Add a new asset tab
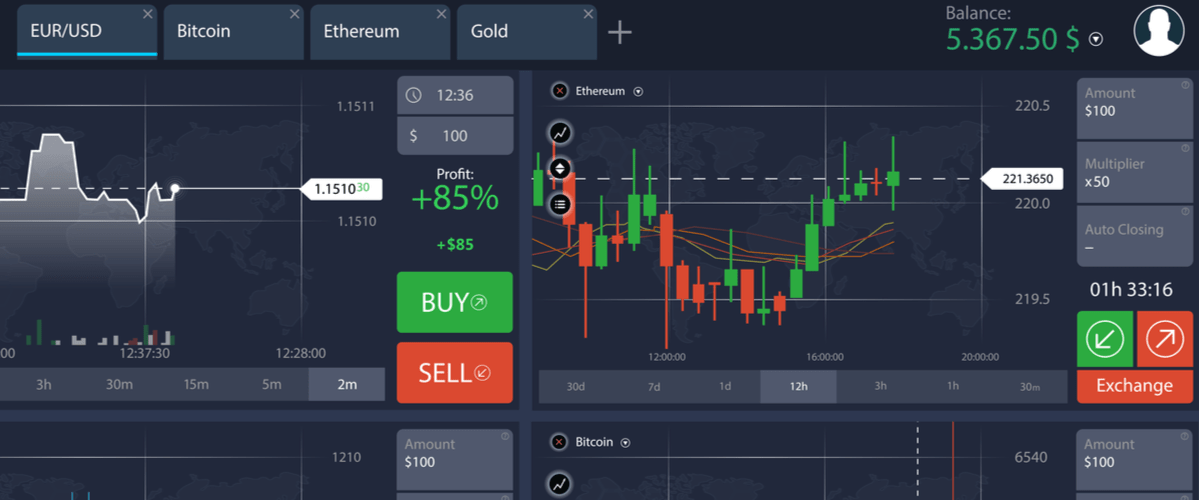The image size is (1200, 500). (x=620, y=32)
